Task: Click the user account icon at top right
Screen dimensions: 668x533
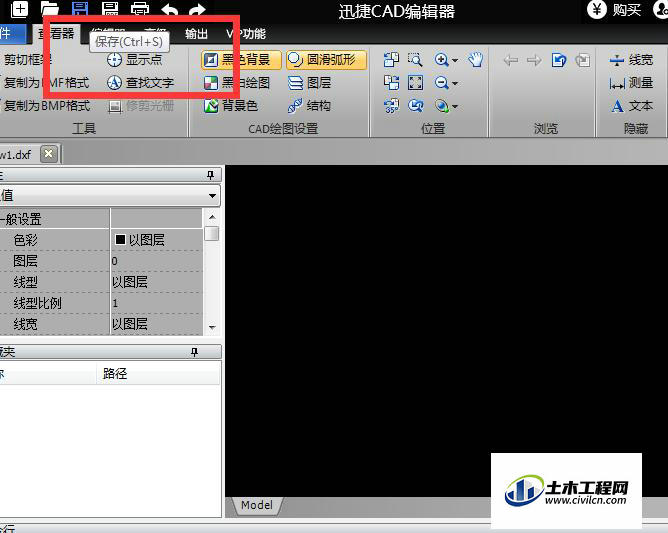Action: (660, 9)
